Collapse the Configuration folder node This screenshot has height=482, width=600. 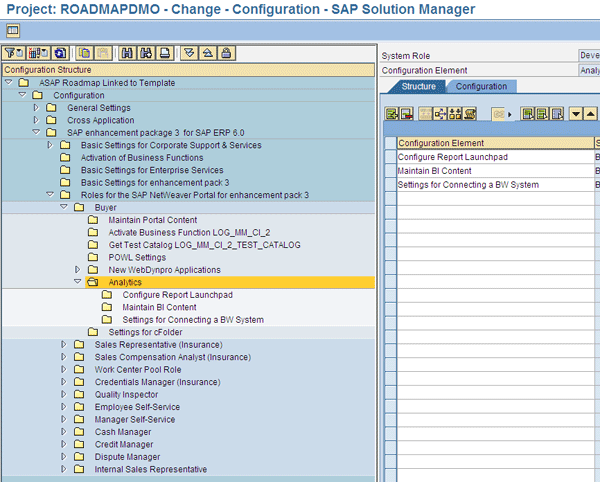(x=23, y=94)
